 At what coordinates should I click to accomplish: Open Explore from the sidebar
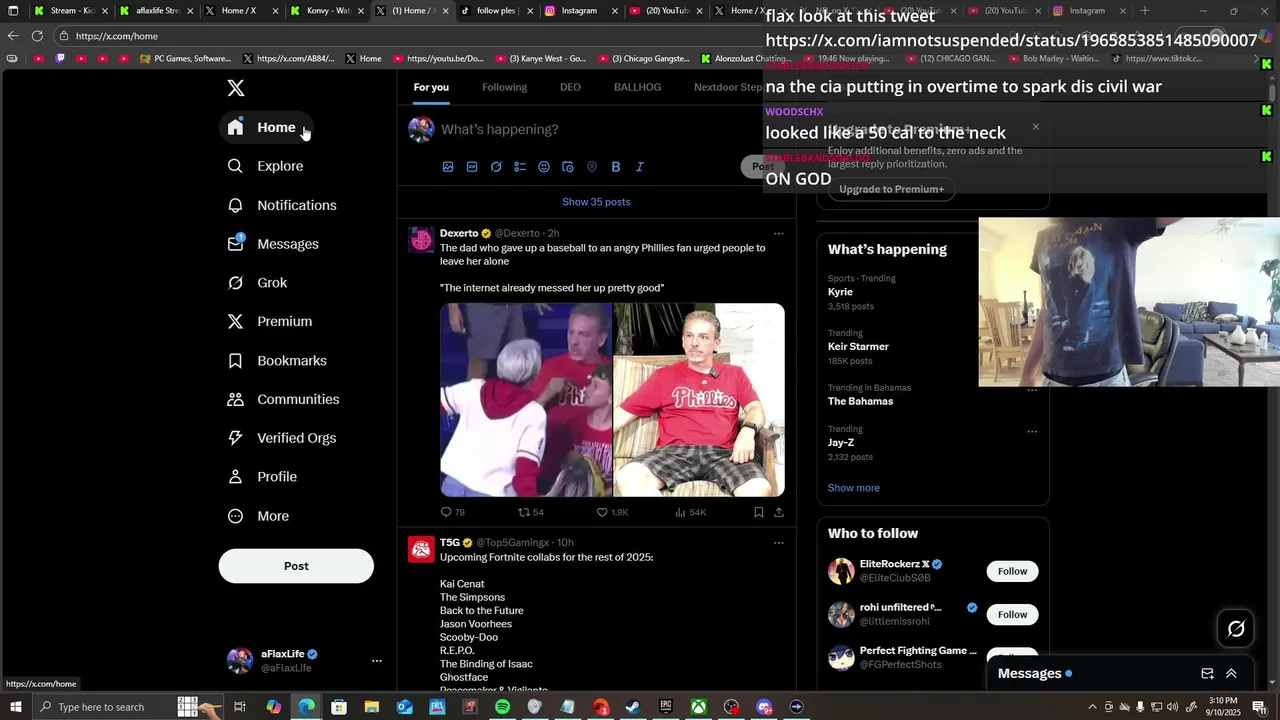[x=266, y=166]
